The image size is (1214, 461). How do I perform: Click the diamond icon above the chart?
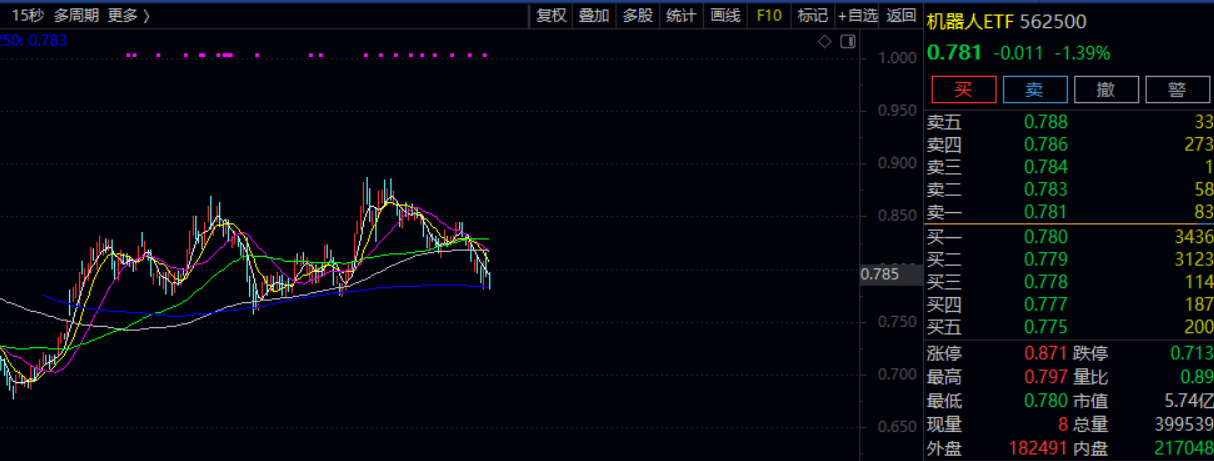tap(825, 41)
